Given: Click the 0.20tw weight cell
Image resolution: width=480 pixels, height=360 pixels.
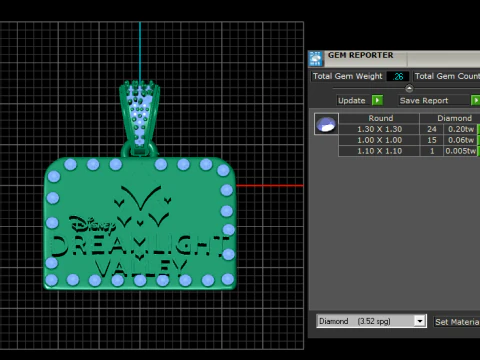Looking at the screenshot, I should (x=461, y=129).
